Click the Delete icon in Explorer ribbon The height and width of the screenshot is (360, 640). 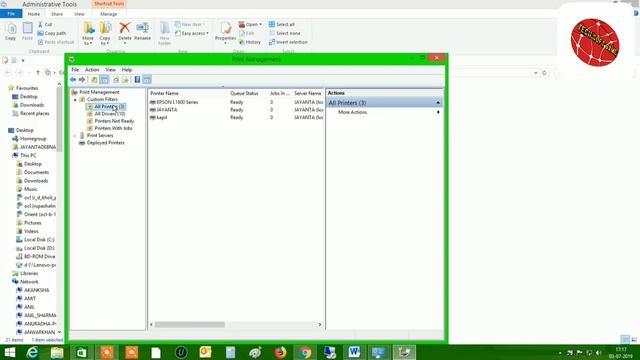(x=124, y=32)
